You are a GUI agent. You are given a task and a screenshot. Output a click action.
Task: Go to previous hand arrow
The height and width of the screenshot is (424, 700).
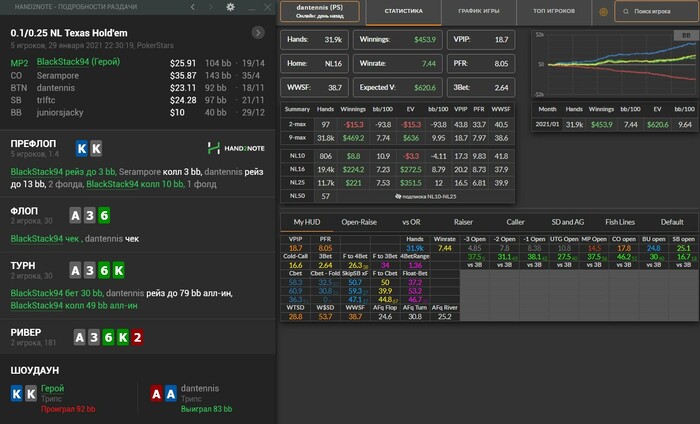click(193, 7)
